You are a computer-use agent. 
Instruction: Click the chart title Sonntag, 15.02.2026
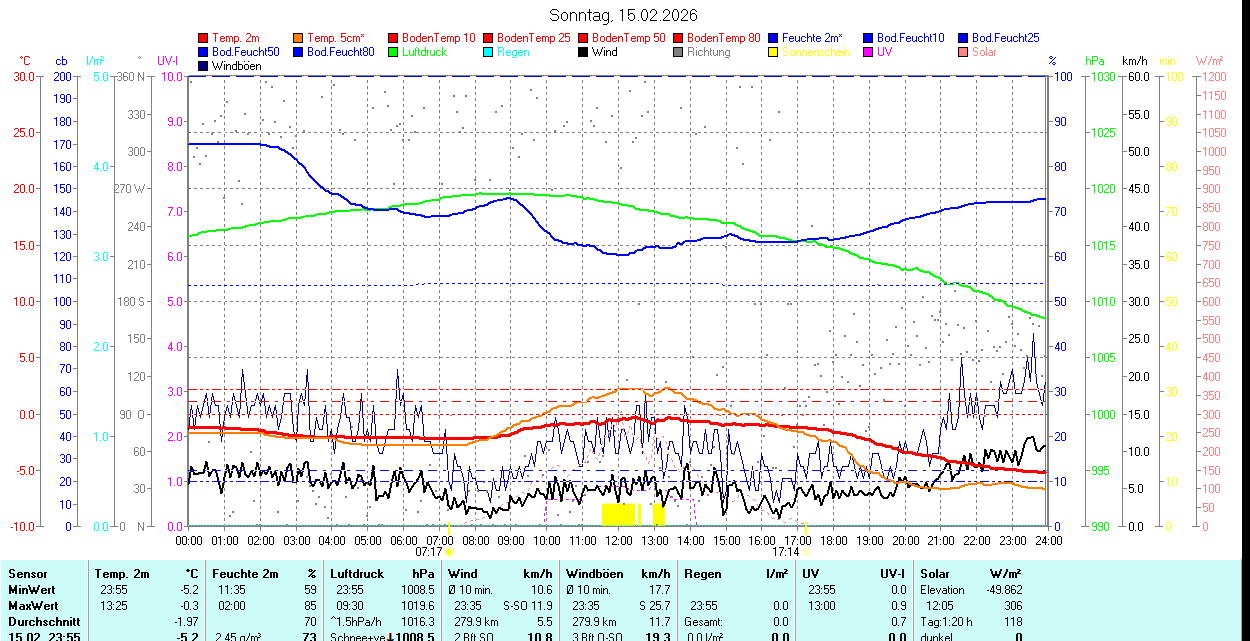624,15
